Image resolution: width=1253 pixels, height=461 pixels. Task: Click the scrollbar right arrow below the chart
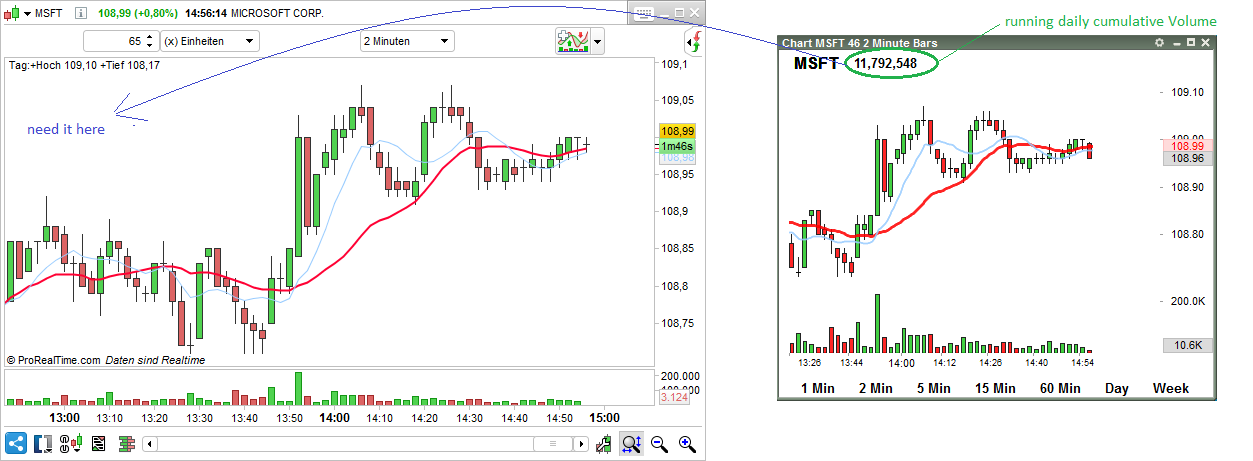pos(580,444)
